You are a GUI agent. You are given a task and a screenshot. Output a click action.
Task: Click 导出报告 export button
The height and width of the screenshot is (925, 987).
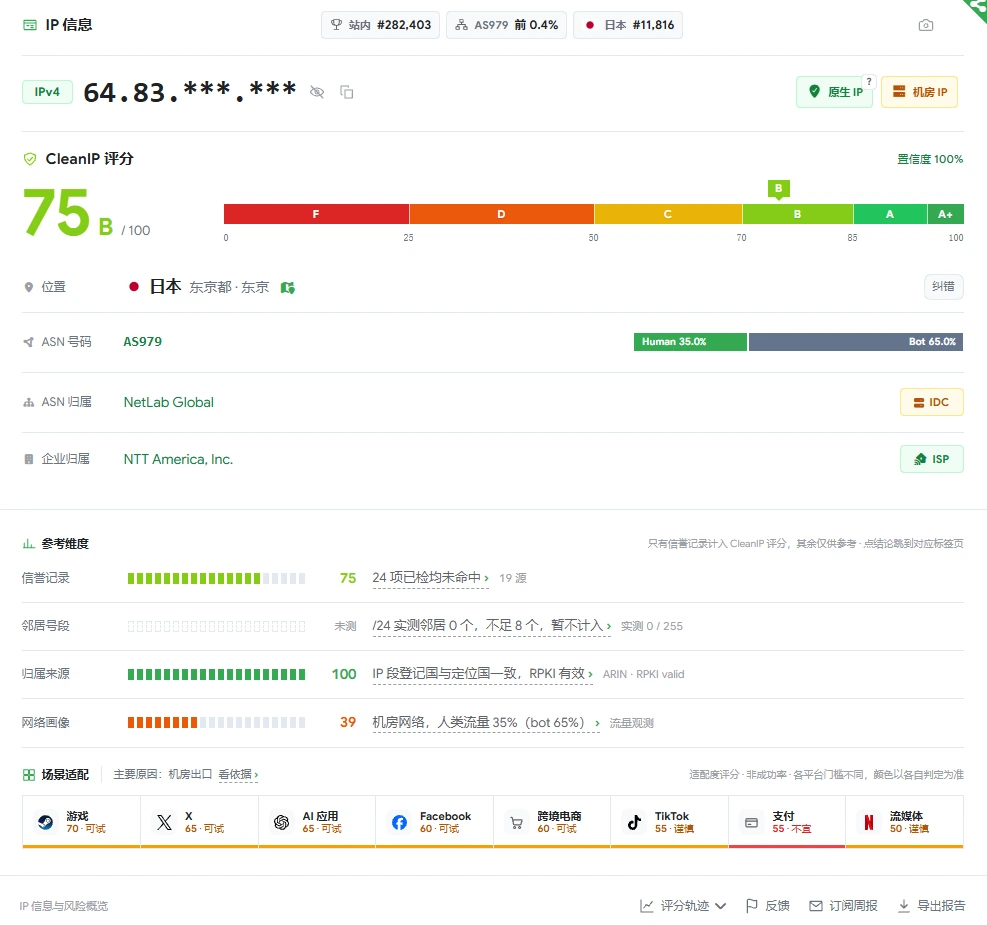click(x=931, y=905)
